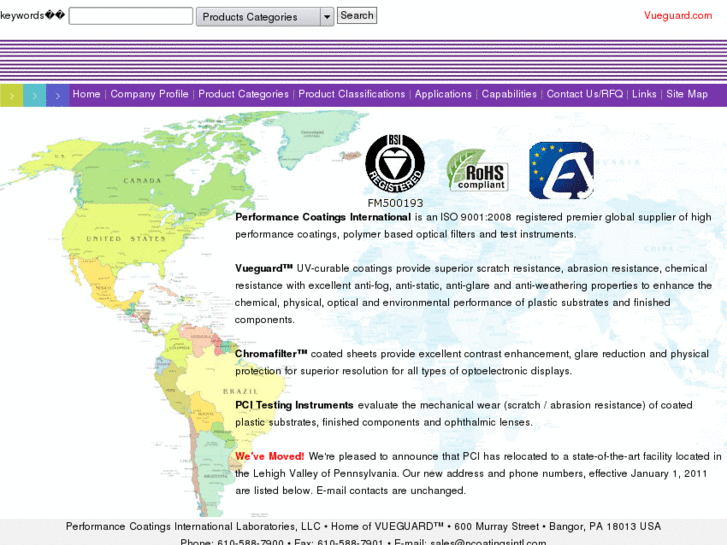The width and height of the screenshot is (727, 545).
Task: Click the dropdown arrow beside Products Categories
Action: click(327, 17)
